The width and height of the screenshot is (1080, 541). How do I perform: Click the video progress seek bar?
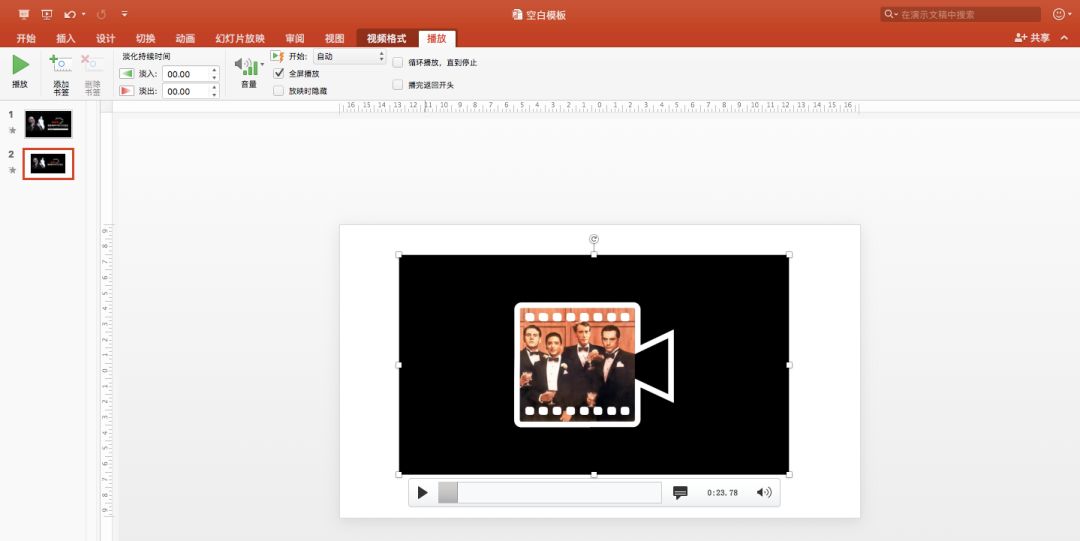[x=550, y=493]
